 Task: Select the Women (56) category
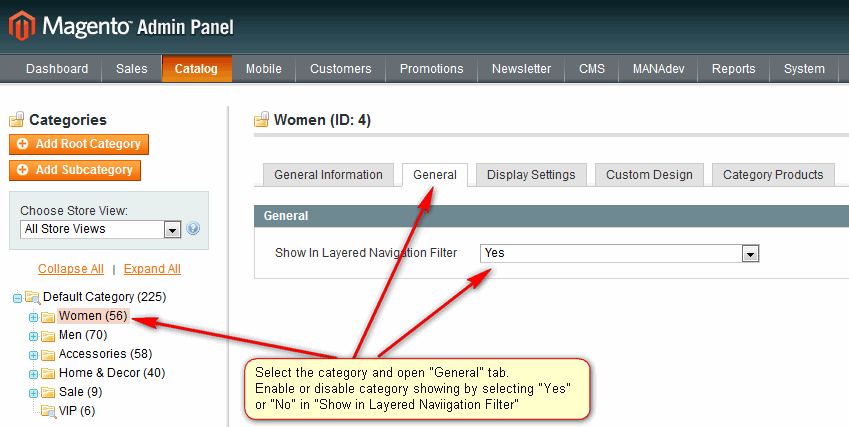[x=93, y=316]
